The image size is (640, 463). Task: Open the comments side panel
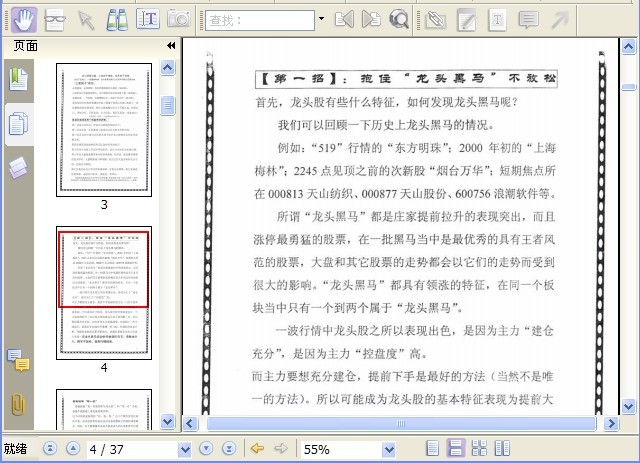[18, 361]
